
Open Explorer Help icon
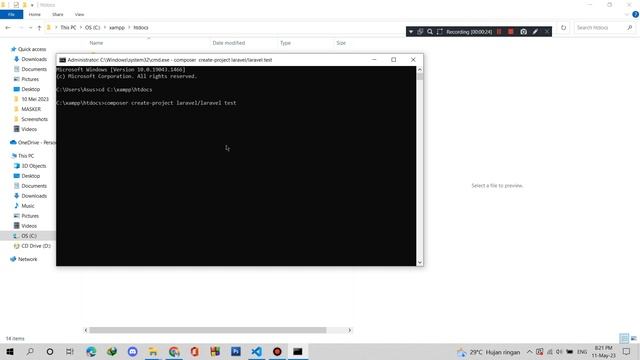pyautogui.click(x=635, y=14)
